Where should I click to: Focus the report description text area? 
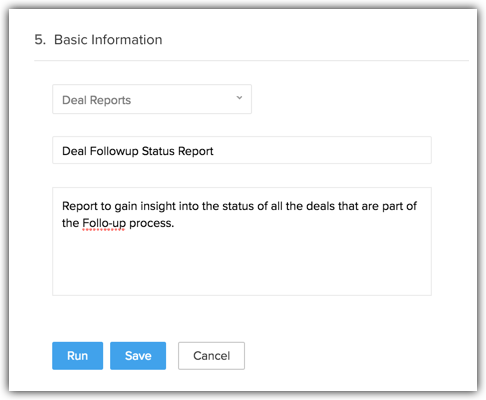[x=242, y=241]
